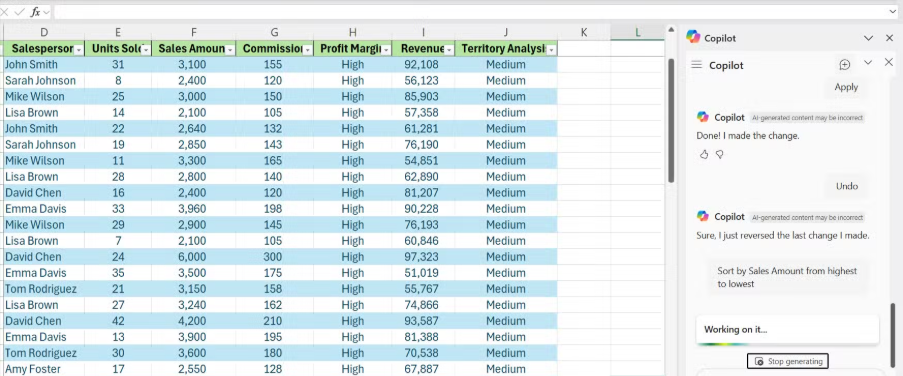Click the Copilot chat scrollbar thumb
The height and width of the screenshot is (376, 903).
click(893, 334)
